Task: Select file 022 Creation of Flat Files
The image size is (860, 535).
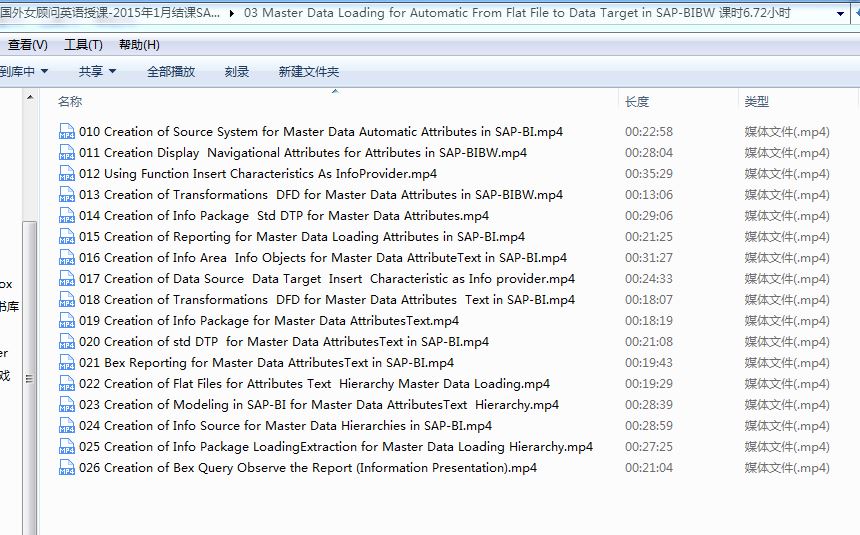Action: click(x=314, y=384)
